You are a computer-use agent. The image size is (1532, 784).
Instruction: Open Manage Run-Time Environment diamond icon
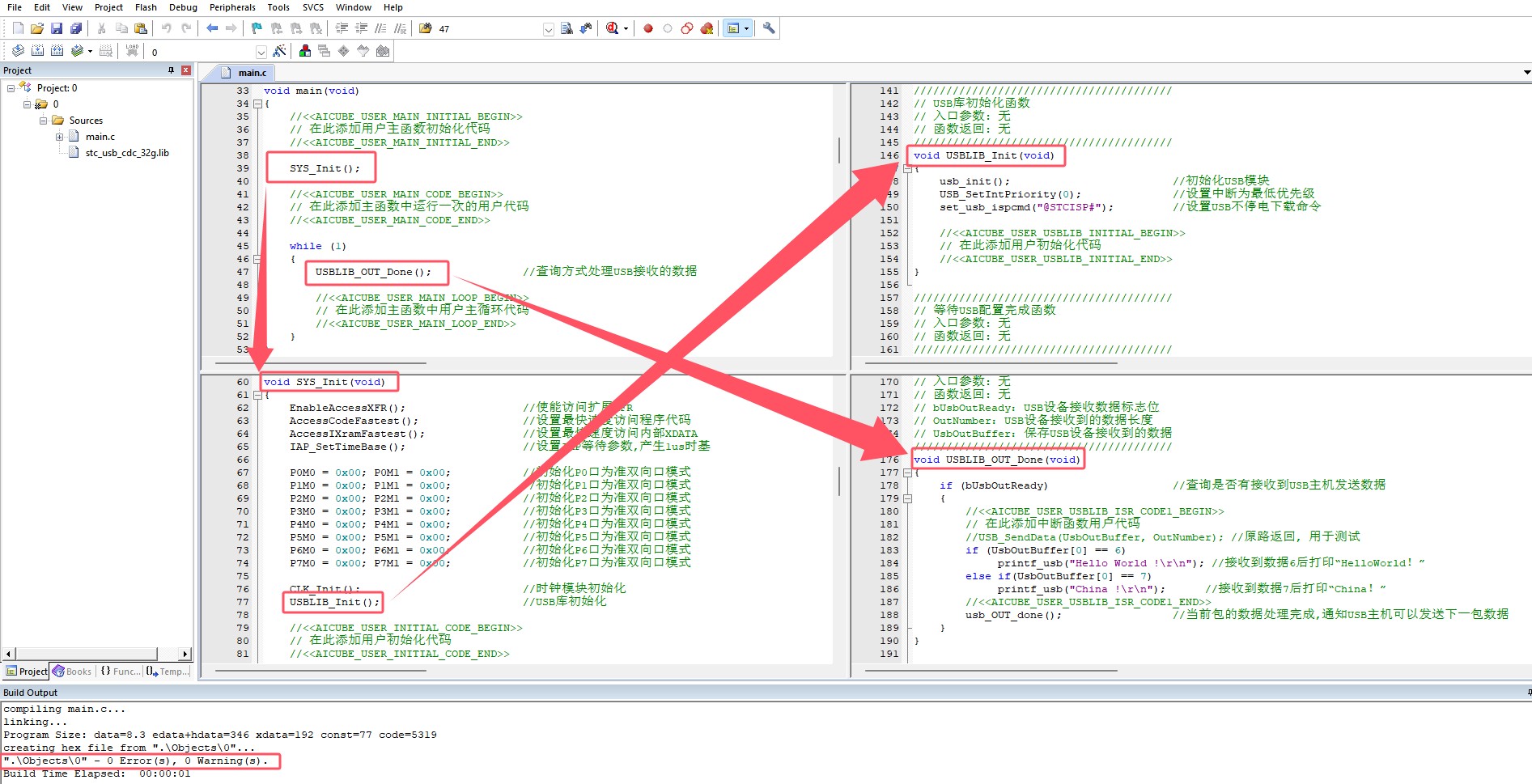pyautogui.click(x=344, y=51)
